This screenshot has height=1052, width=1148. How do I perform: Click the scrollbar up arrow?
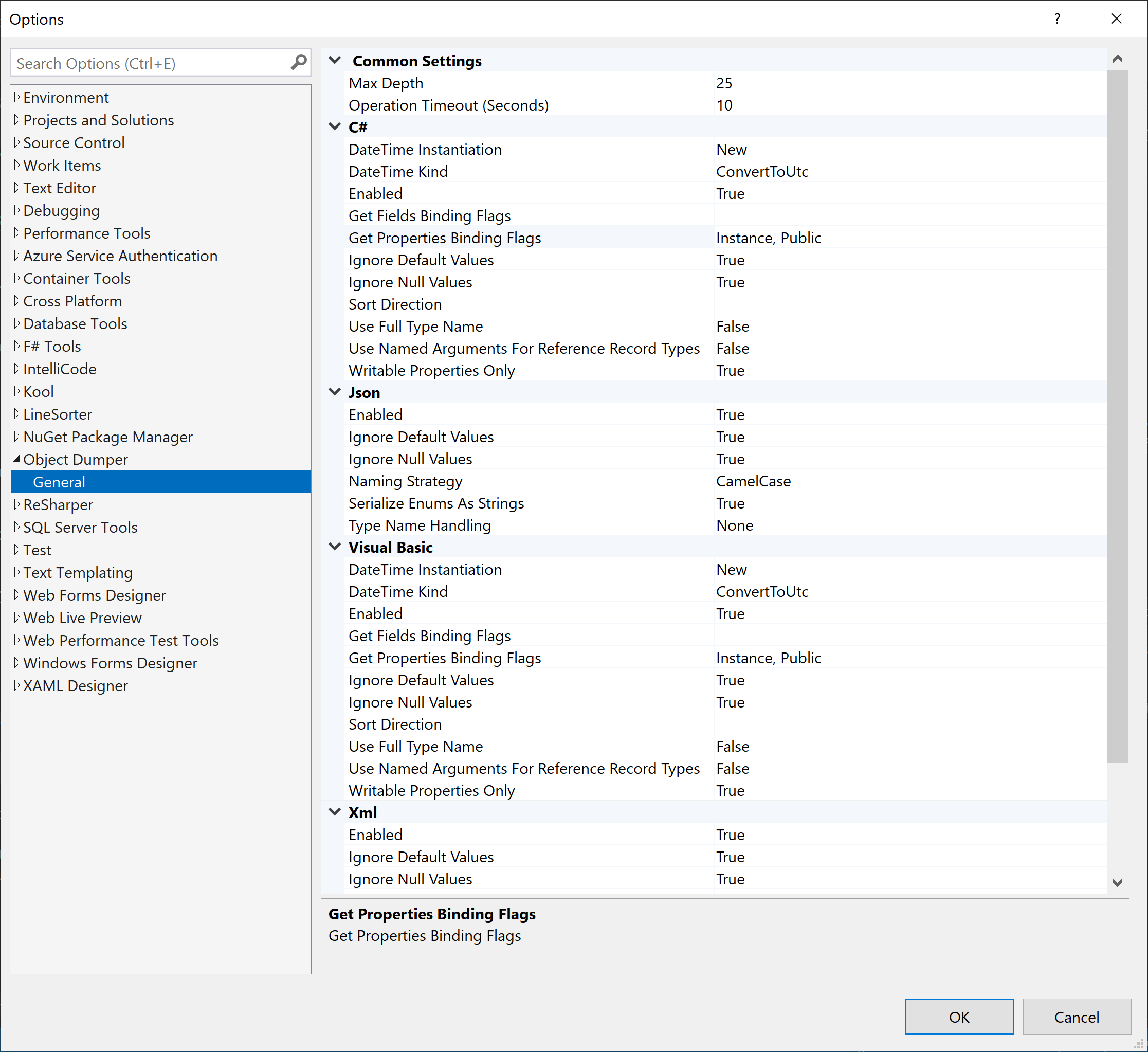[1118, 59]
